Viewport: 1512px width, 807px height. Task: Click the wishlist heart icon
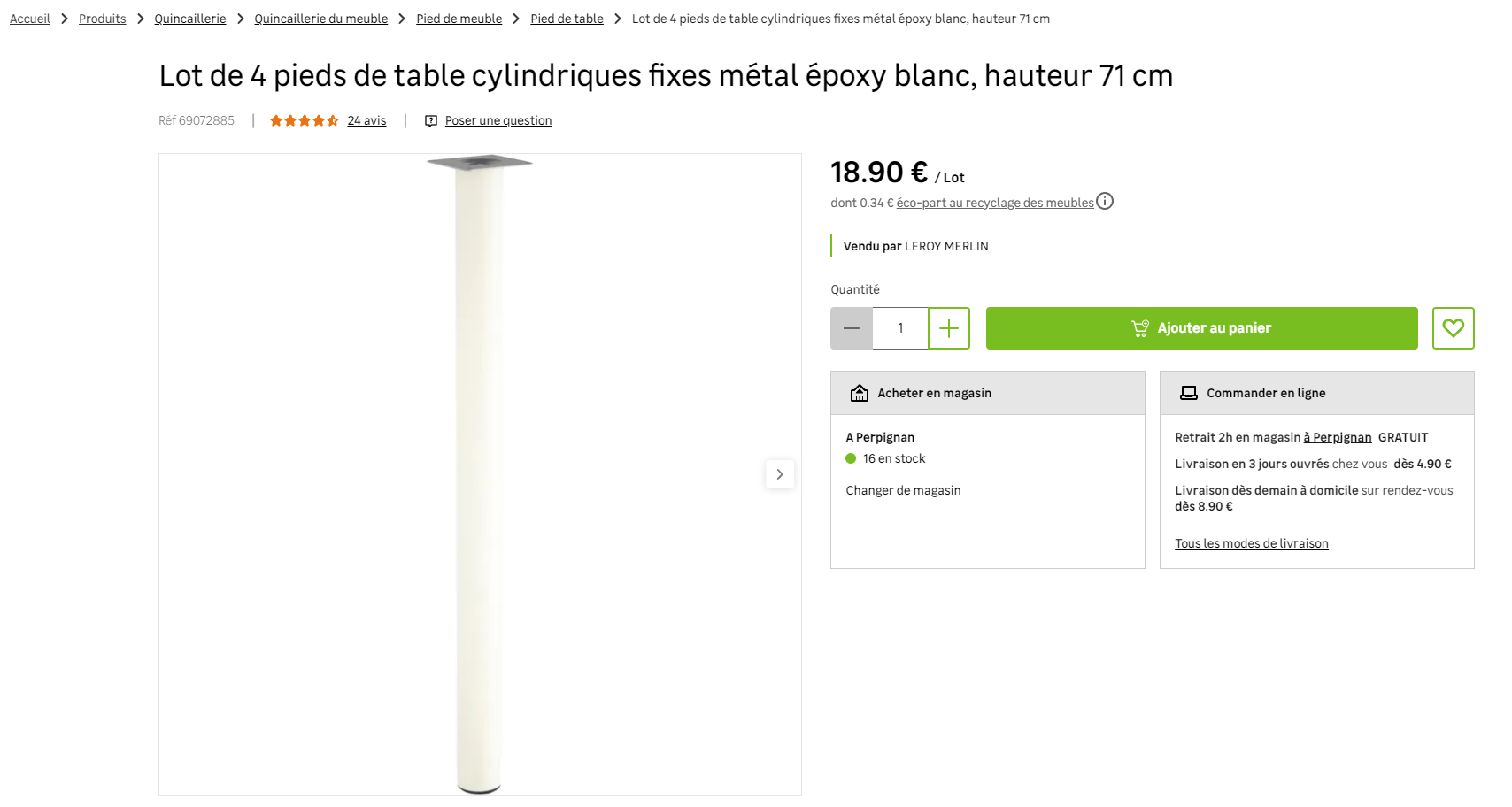(x=1453, y=328)
